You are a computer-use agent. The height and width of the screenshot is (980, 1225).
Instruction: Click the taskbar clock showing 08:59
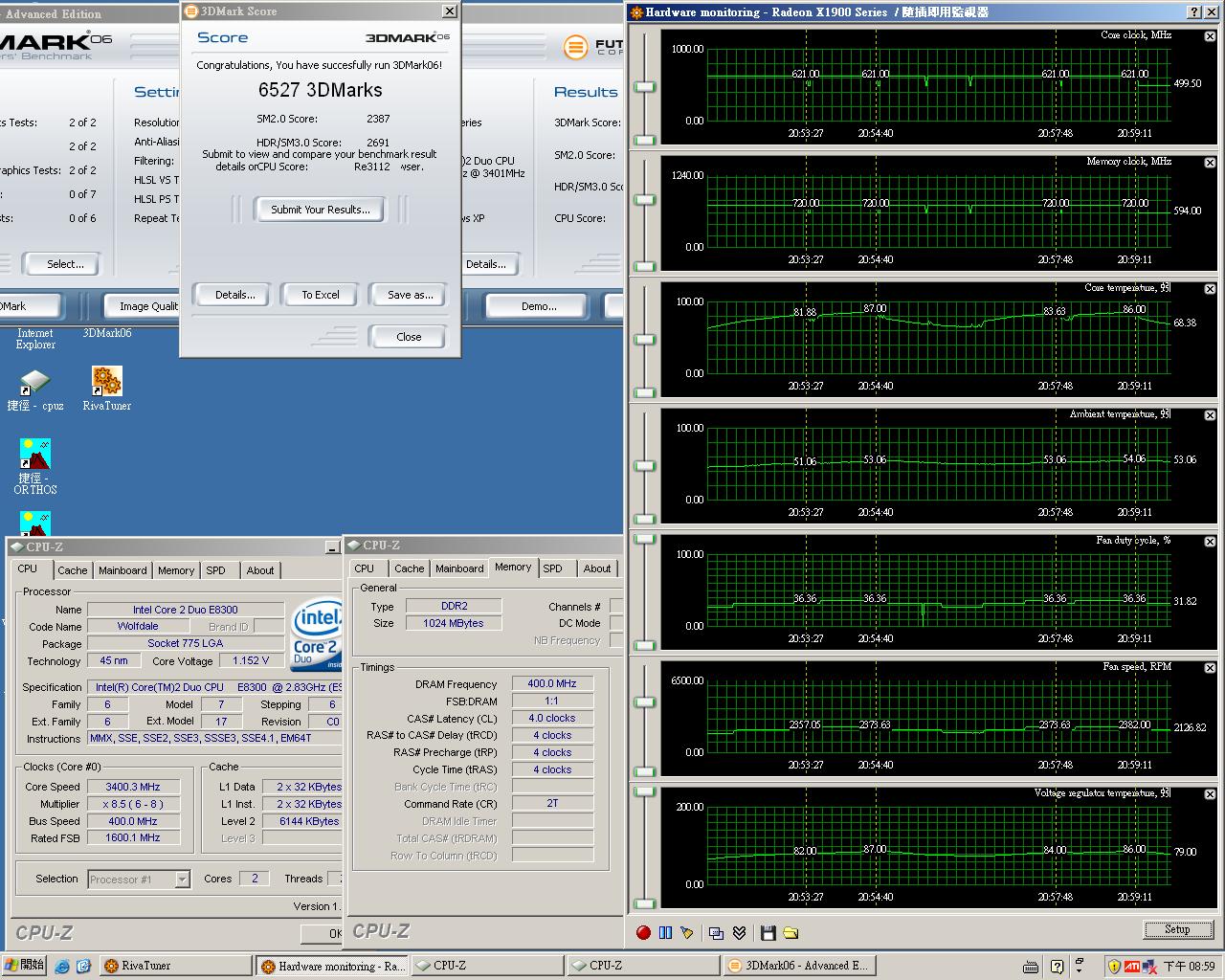tap(1189, 967)
